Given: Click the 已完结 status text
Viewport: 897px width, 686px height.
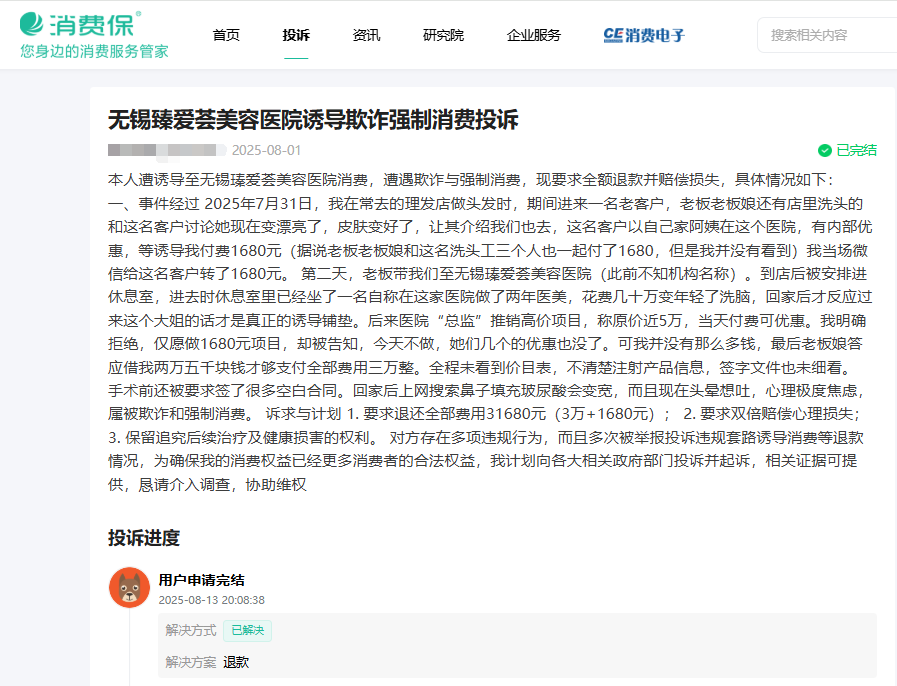Looking at the screenshot, I should coord(856,150).
